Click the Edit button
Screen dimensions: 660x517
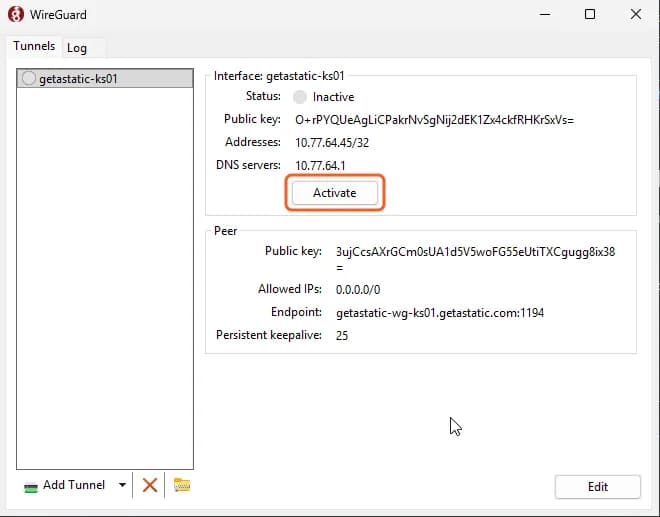point(597,487)
